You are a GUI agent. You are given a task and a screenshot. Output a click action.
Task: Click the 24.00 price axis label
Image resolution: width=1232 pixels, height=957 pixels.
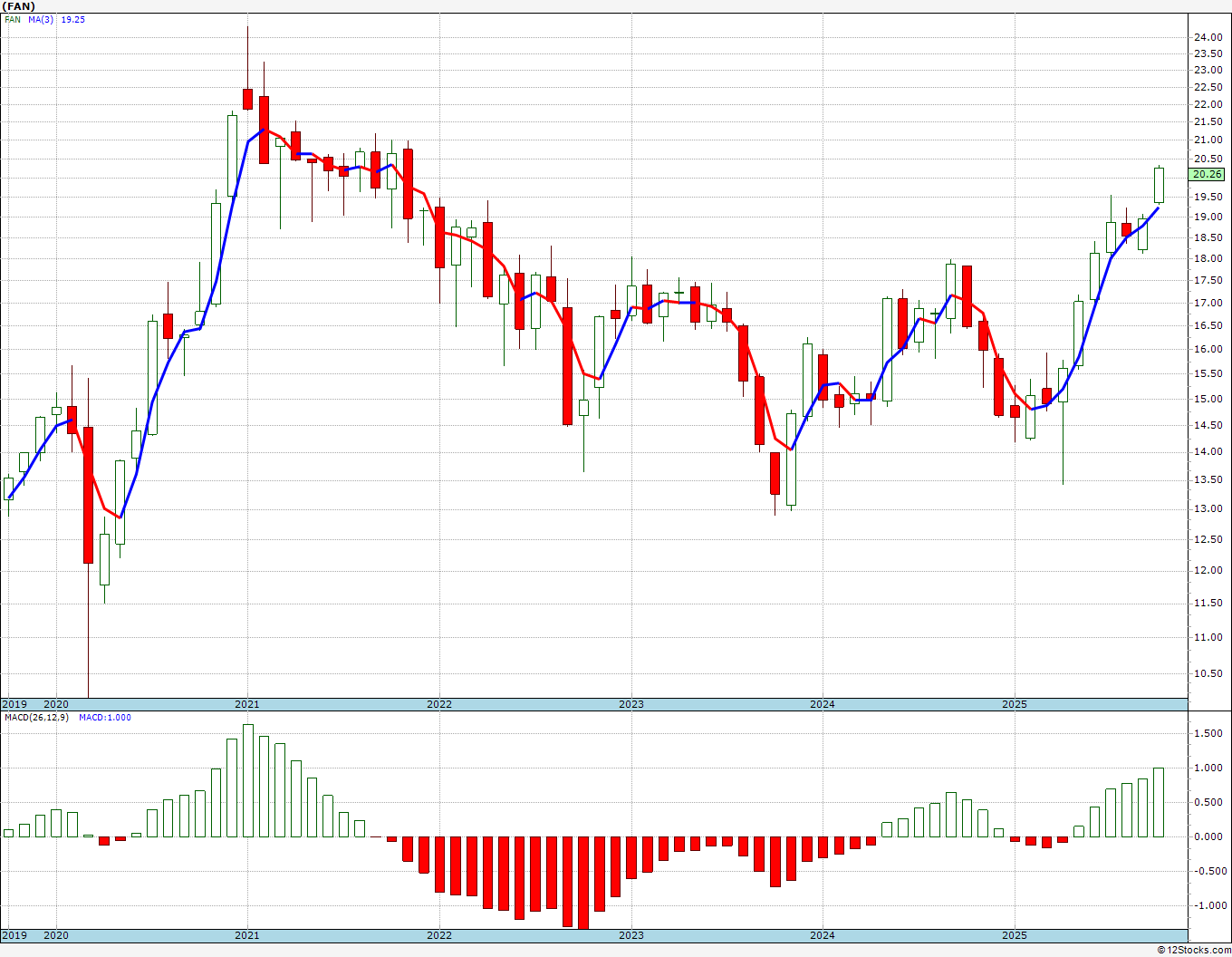click(x=1207, y=37)
